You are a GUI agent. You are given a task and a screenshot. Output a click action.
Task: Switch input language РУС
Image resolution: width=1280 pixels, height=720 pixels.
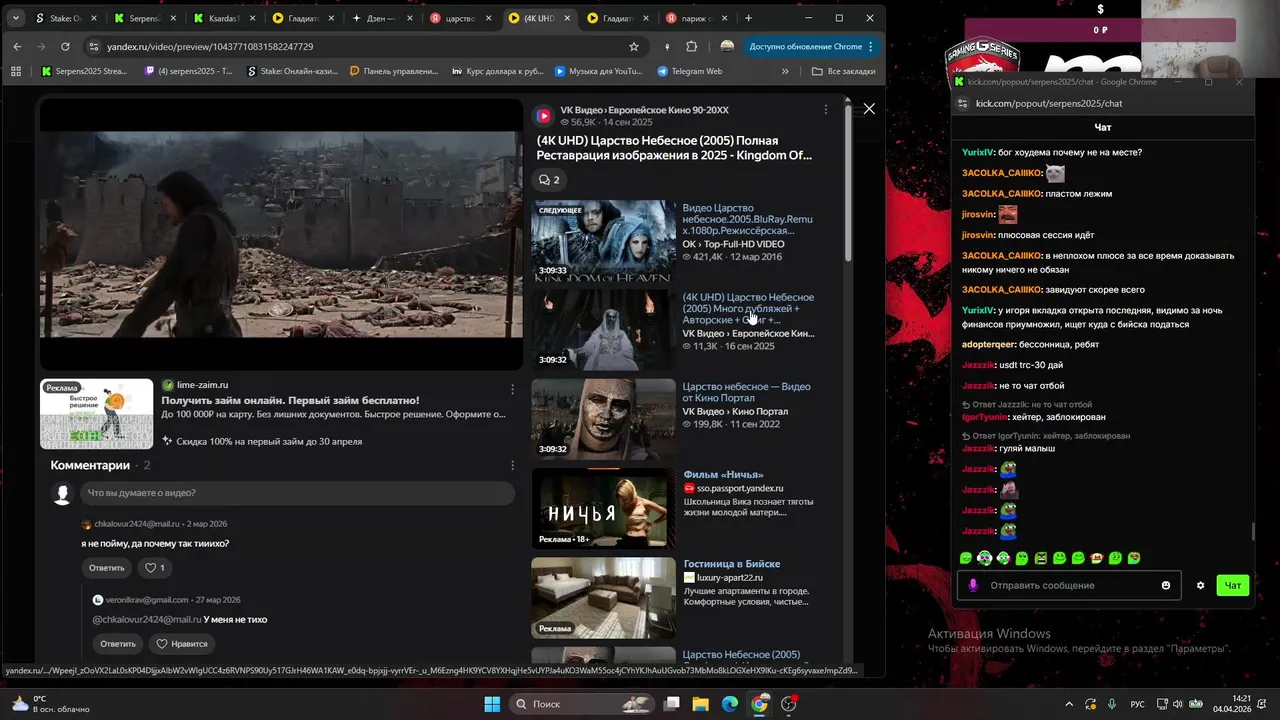point(1137,704)
